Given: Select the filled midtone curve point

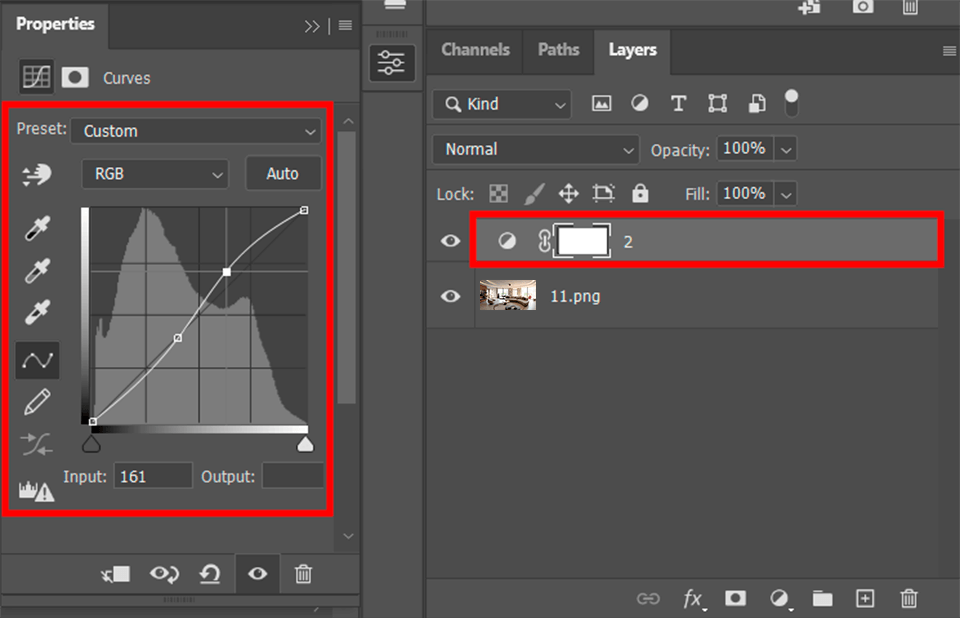Looking at the screenshot, I should (227, 271).
